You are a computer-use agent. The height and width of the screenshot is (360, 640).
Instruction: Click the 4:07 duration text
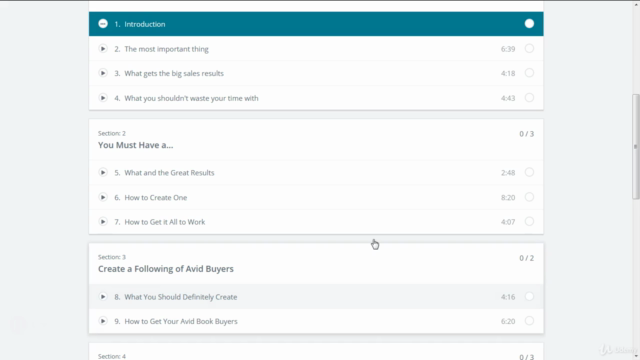[508, 222]
